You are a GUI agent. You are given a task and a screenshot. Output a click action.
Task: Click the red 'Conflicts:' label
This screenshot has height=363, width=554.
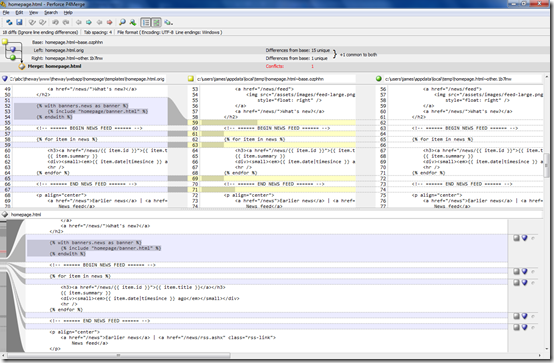tap(275, 66)
